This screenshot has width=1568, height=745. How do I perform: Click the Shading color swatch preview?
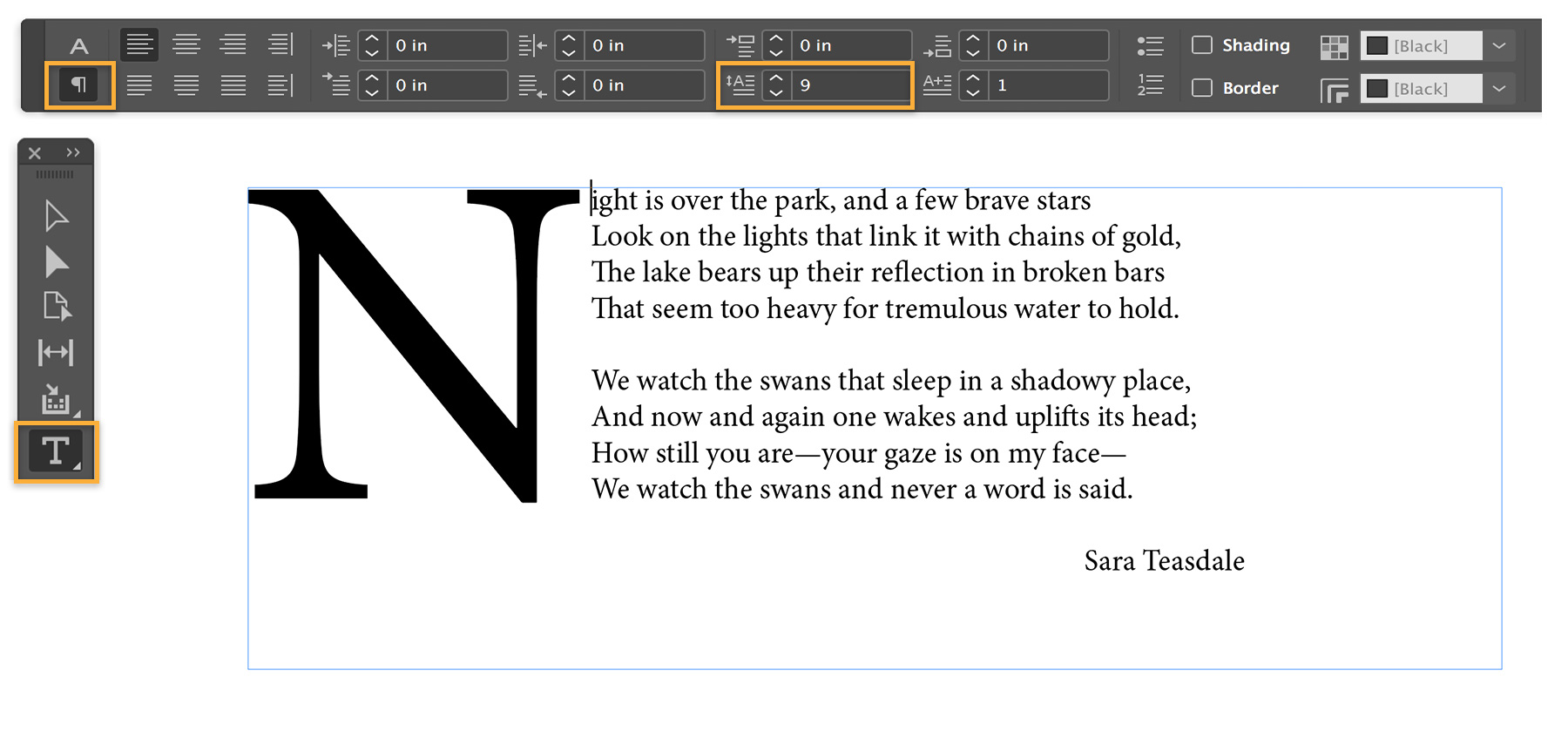(1377, 45)
